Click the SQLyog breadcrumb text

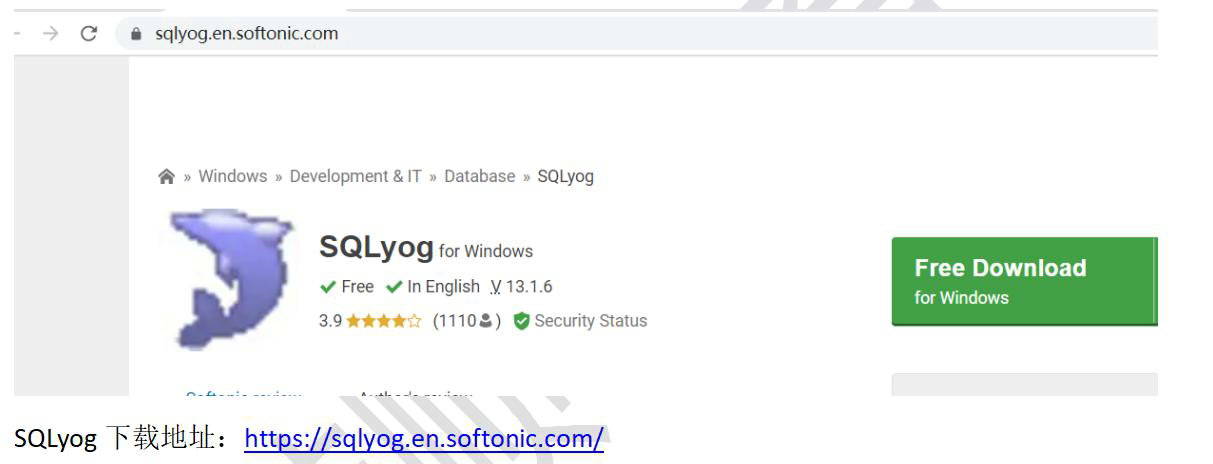pos(565,176)
